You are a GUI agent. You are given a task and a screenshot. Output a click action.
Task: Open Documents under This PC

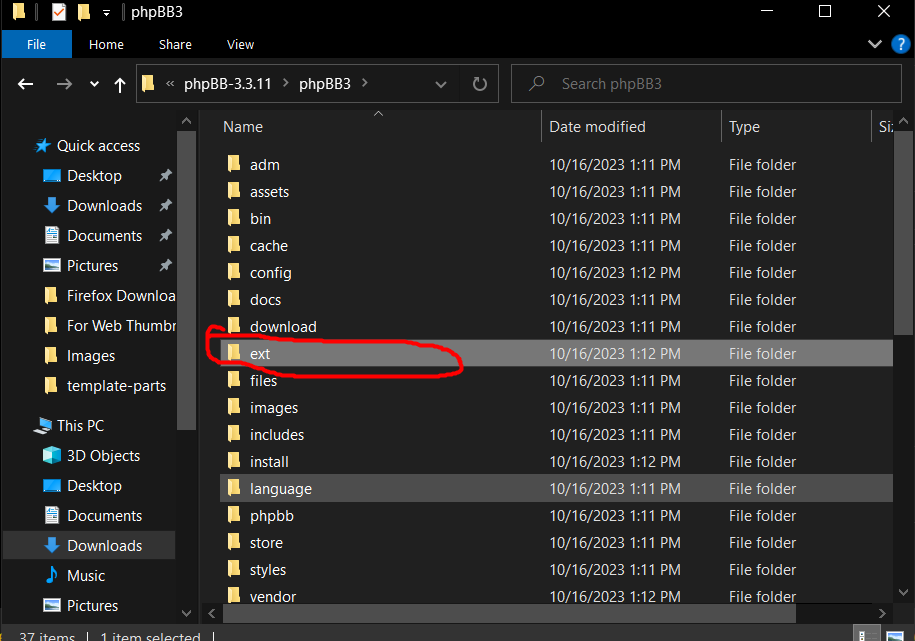point(104,516)
